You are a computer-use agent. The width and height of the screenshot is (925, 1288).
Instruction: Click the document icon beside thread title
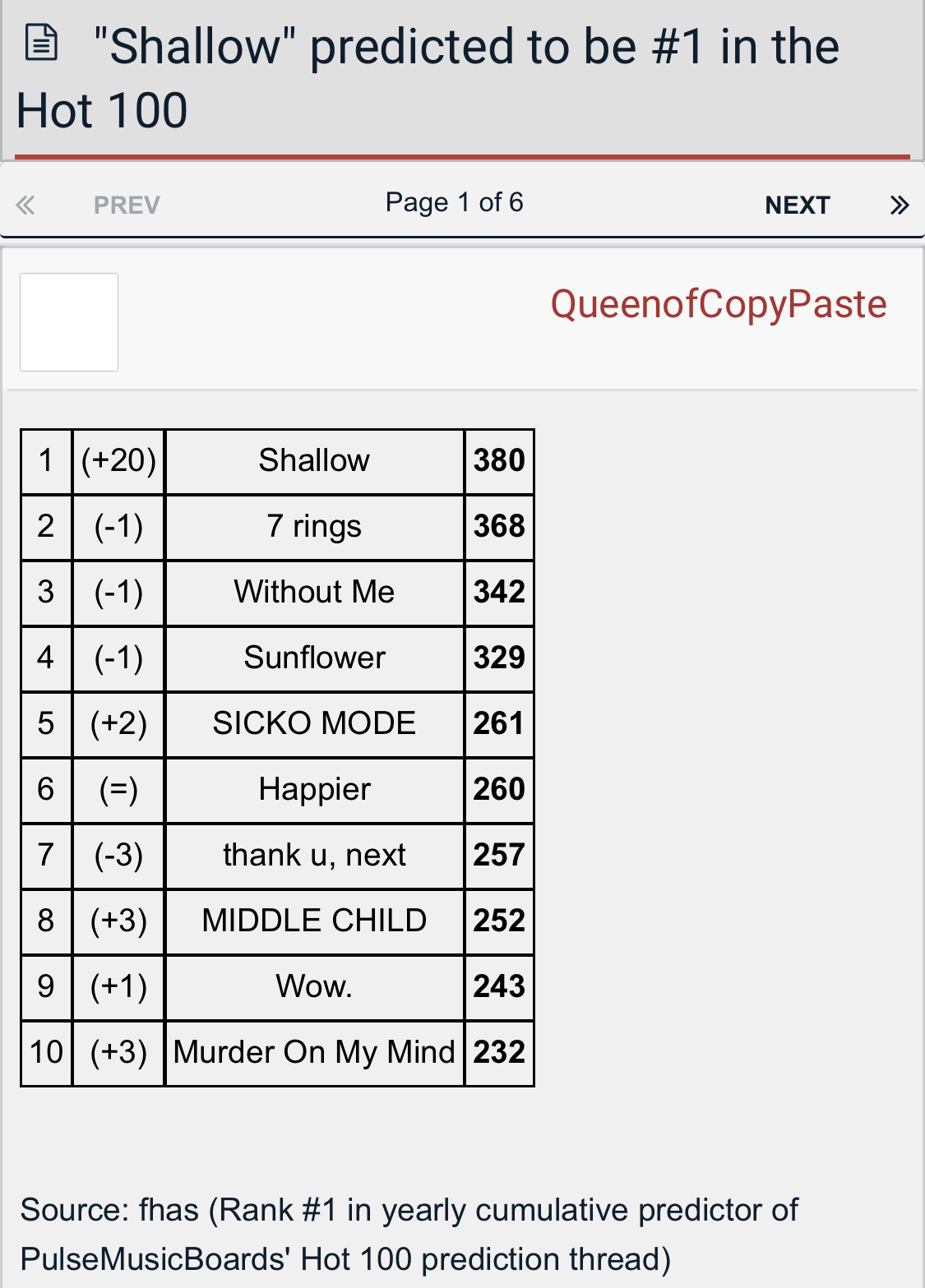click(x=42, y=44)
